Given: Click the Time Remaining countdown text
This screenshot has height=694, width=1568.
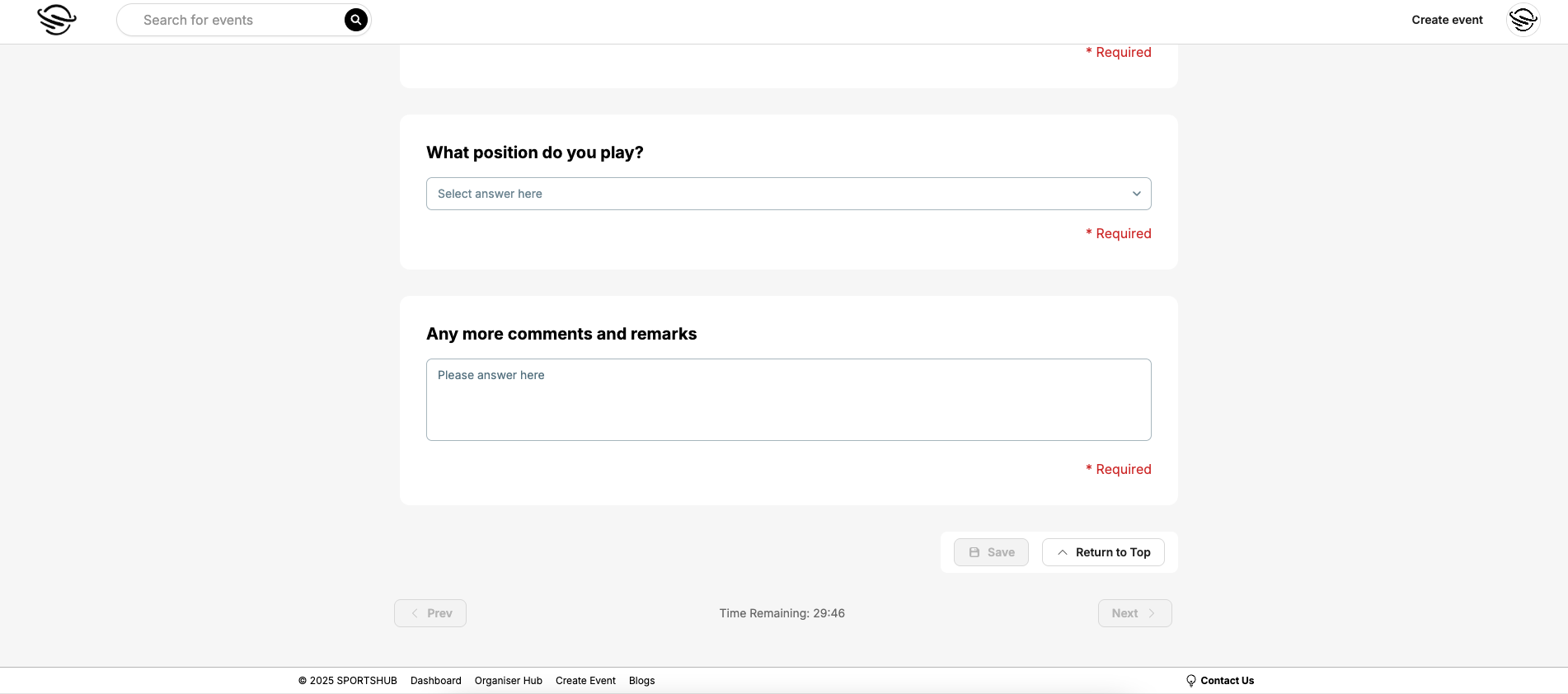Looking at the screenshot, I should click(782, 613).
